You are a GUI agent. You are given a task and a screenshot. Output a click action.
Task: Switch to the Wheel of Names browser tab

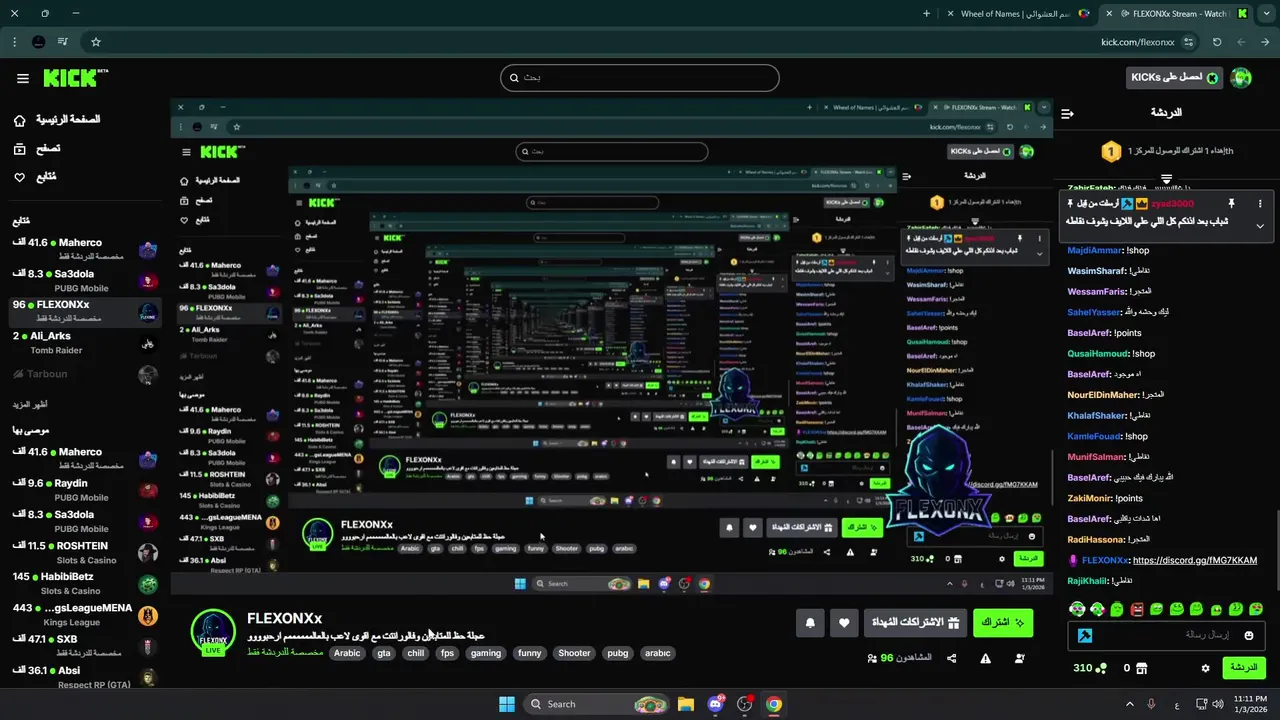(1017, 14)
